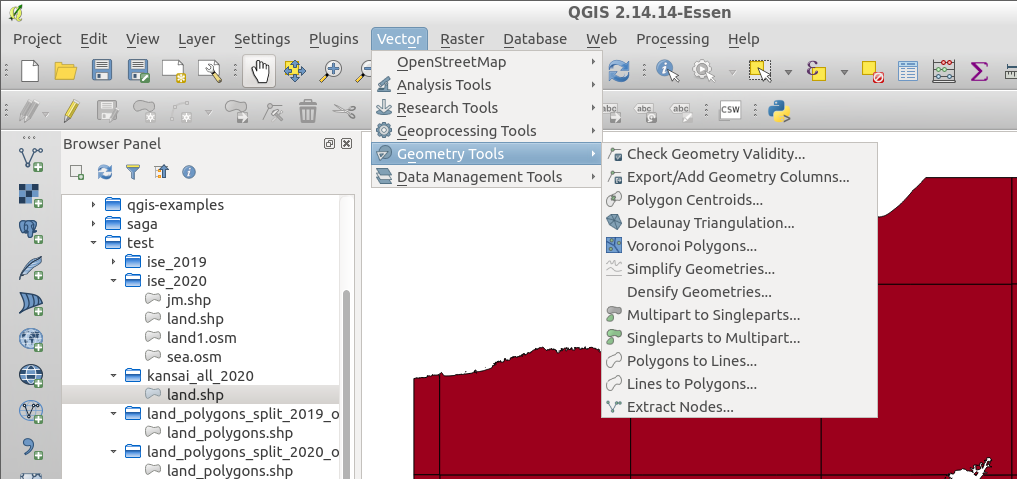
Task: Expand the qgis-examples folder
Action: pyautogui.click(x=93, y=205)
